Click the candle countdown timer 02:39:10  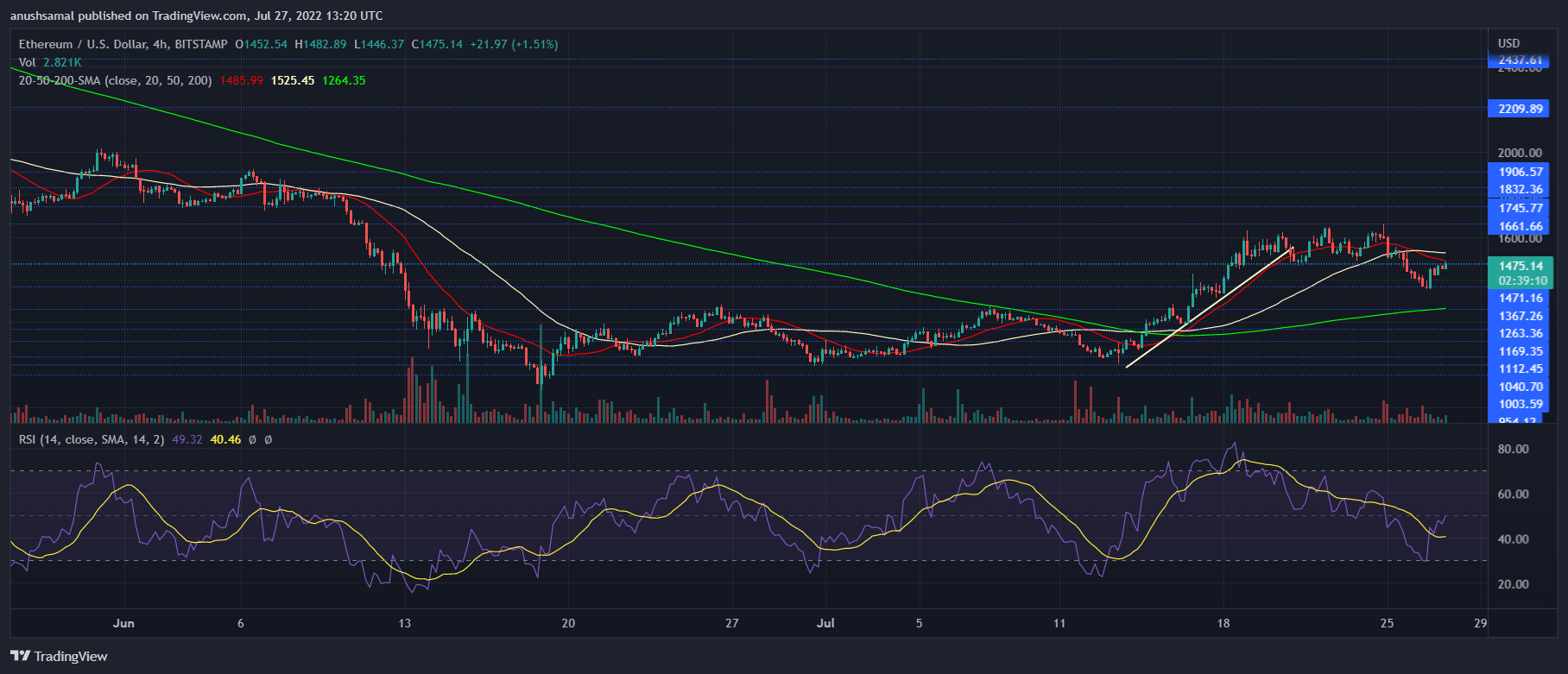[1522, 280]
